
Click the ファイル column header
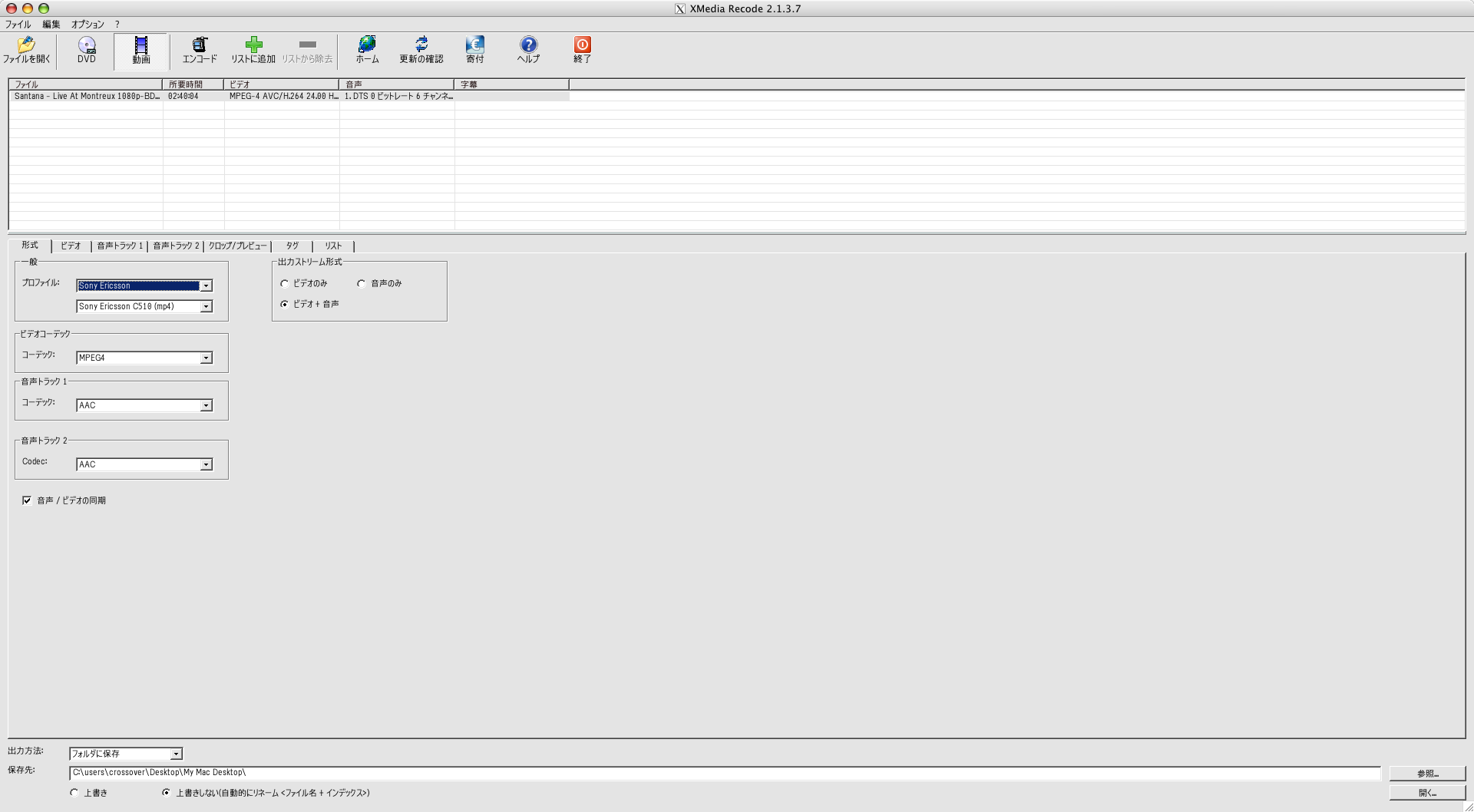[86, 84]
